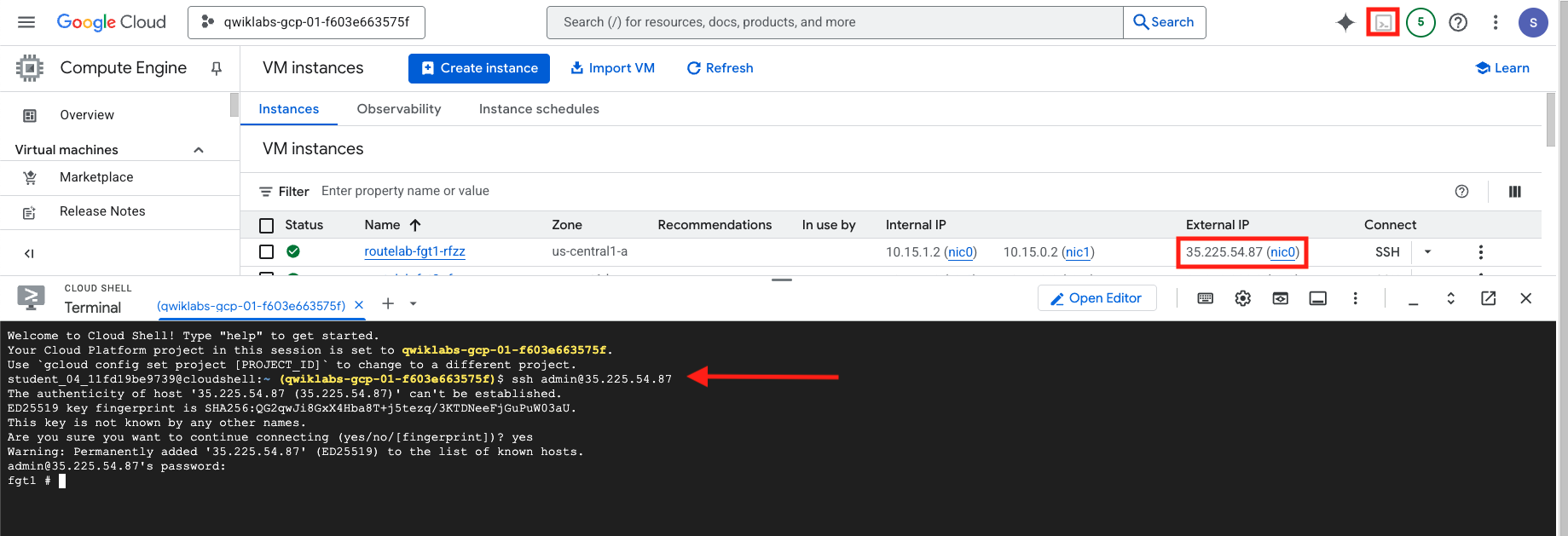Viewport: 1568px width, 536px height.
Task: Switch to the Instances tab
Action: click(x=289, y=109)
